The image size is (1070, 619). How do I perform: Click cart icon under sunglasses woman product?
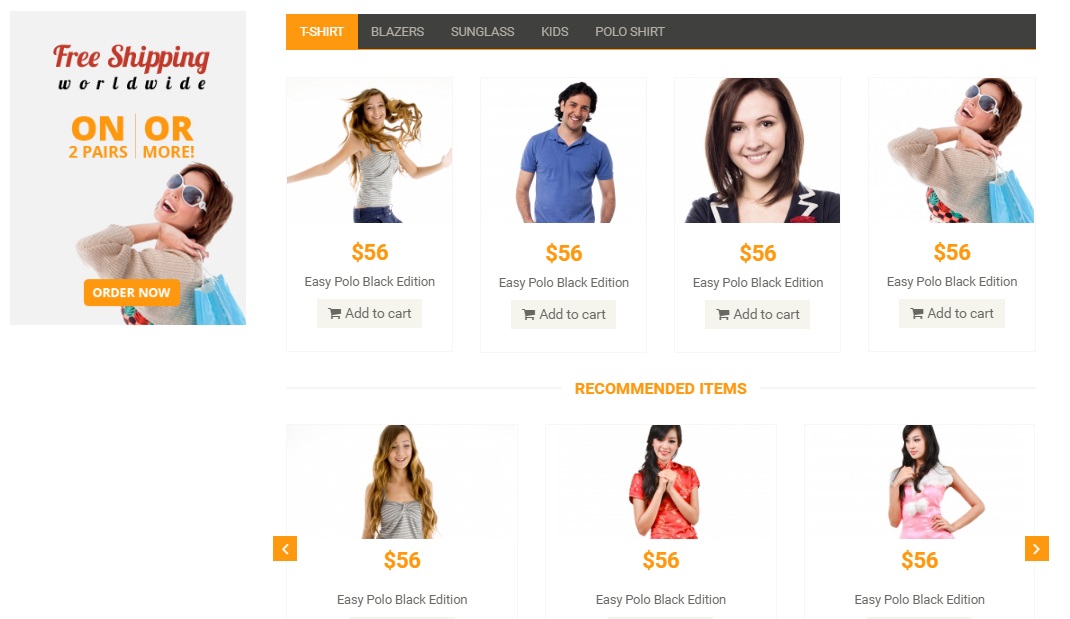tap(916, 313)
